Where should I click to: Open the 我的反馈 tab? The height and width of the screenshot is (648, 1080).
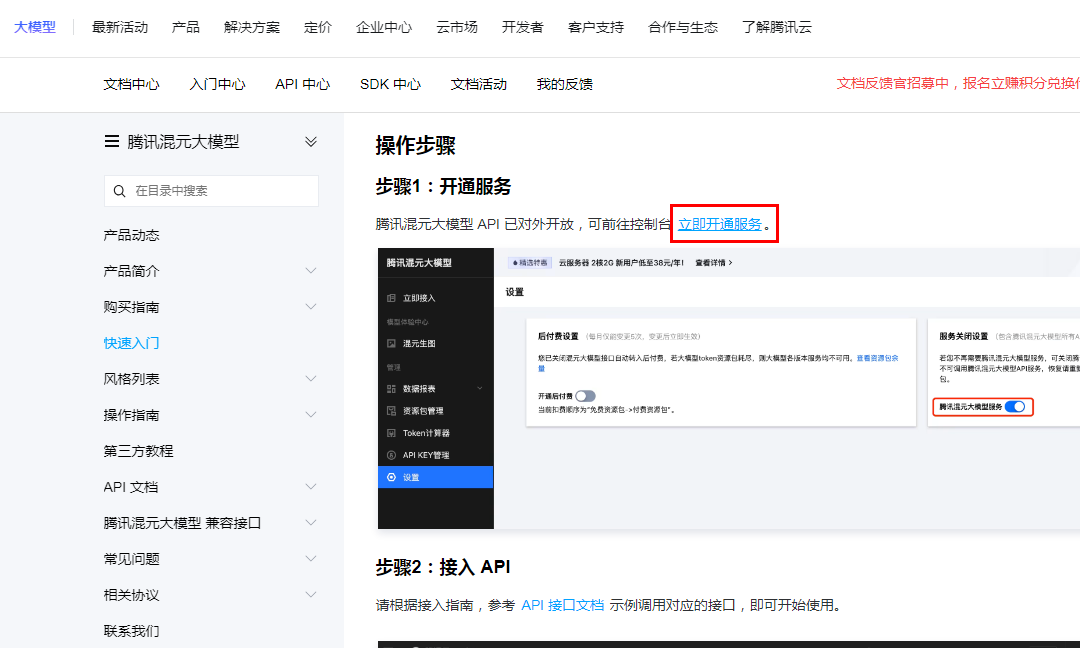coord(564,84)
